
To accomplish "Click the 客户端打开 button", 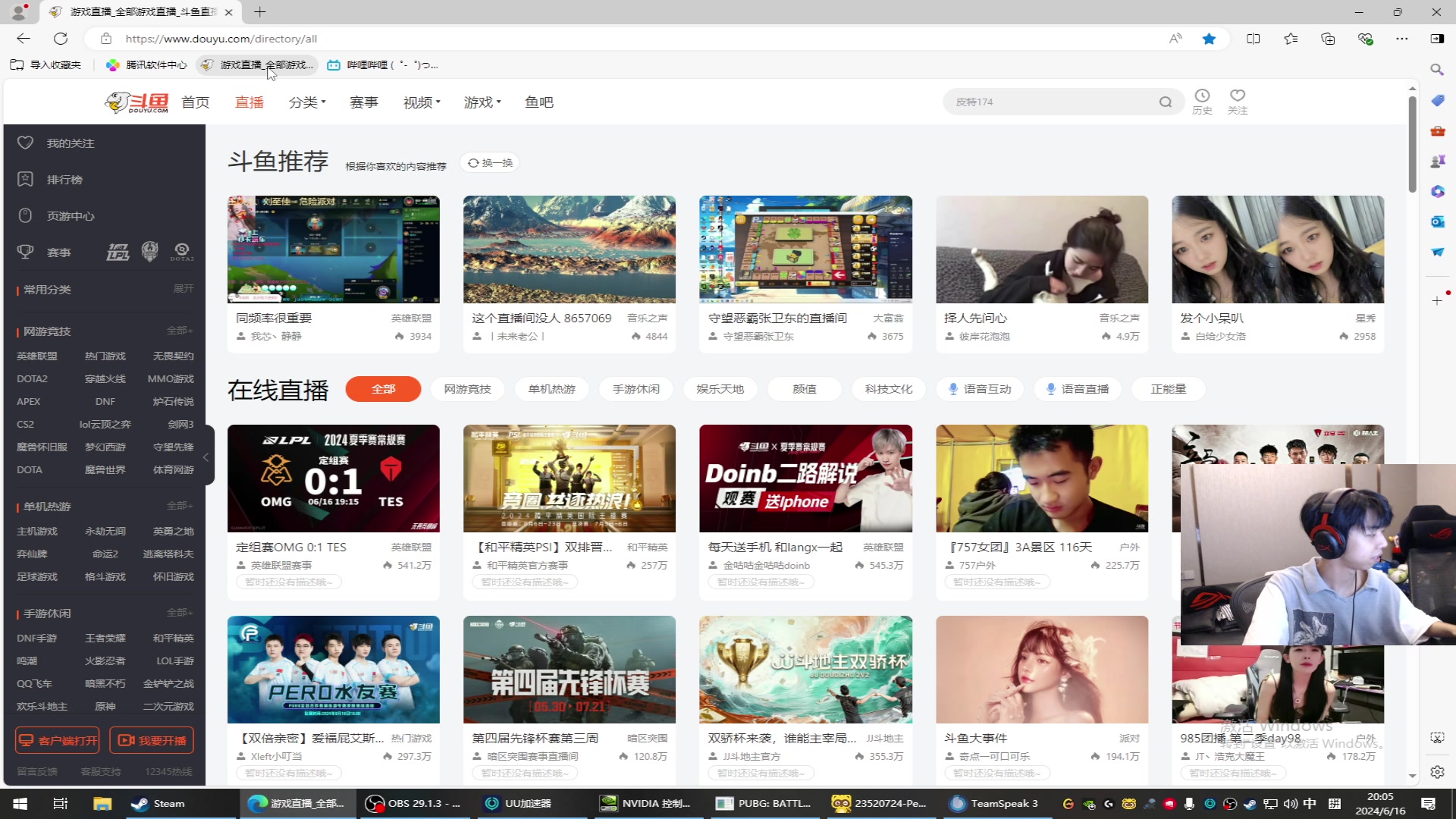I will (x=58, y=741).
